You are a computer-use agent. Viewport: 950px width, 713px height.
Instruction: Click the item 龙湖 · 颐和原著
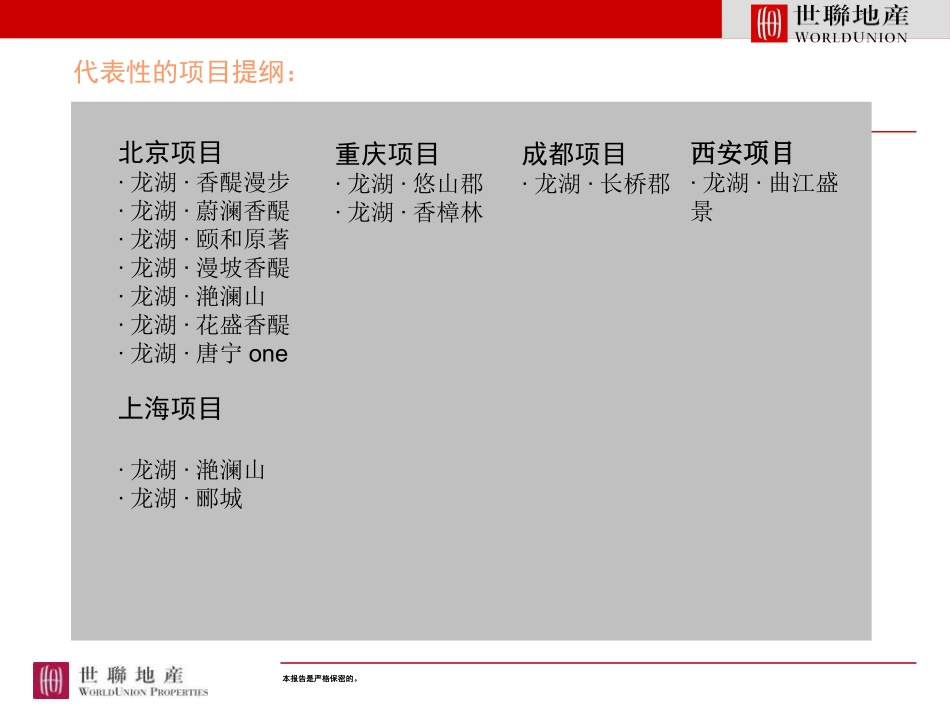click(x=204, y=239)
